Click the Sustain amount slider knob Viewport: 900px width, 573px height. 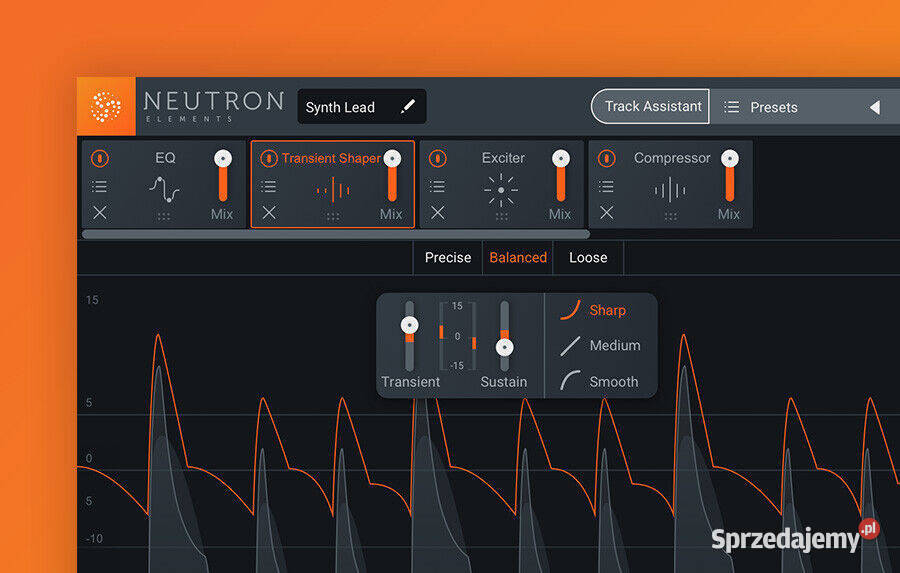pos(505,347)
